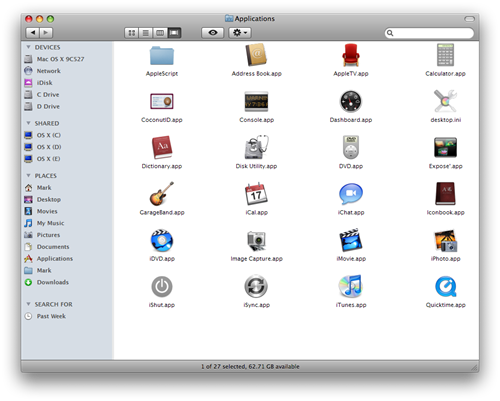Screen dimensions: 500x401
Task: Select the Console.app icon
Action: [x=256, y=101]
